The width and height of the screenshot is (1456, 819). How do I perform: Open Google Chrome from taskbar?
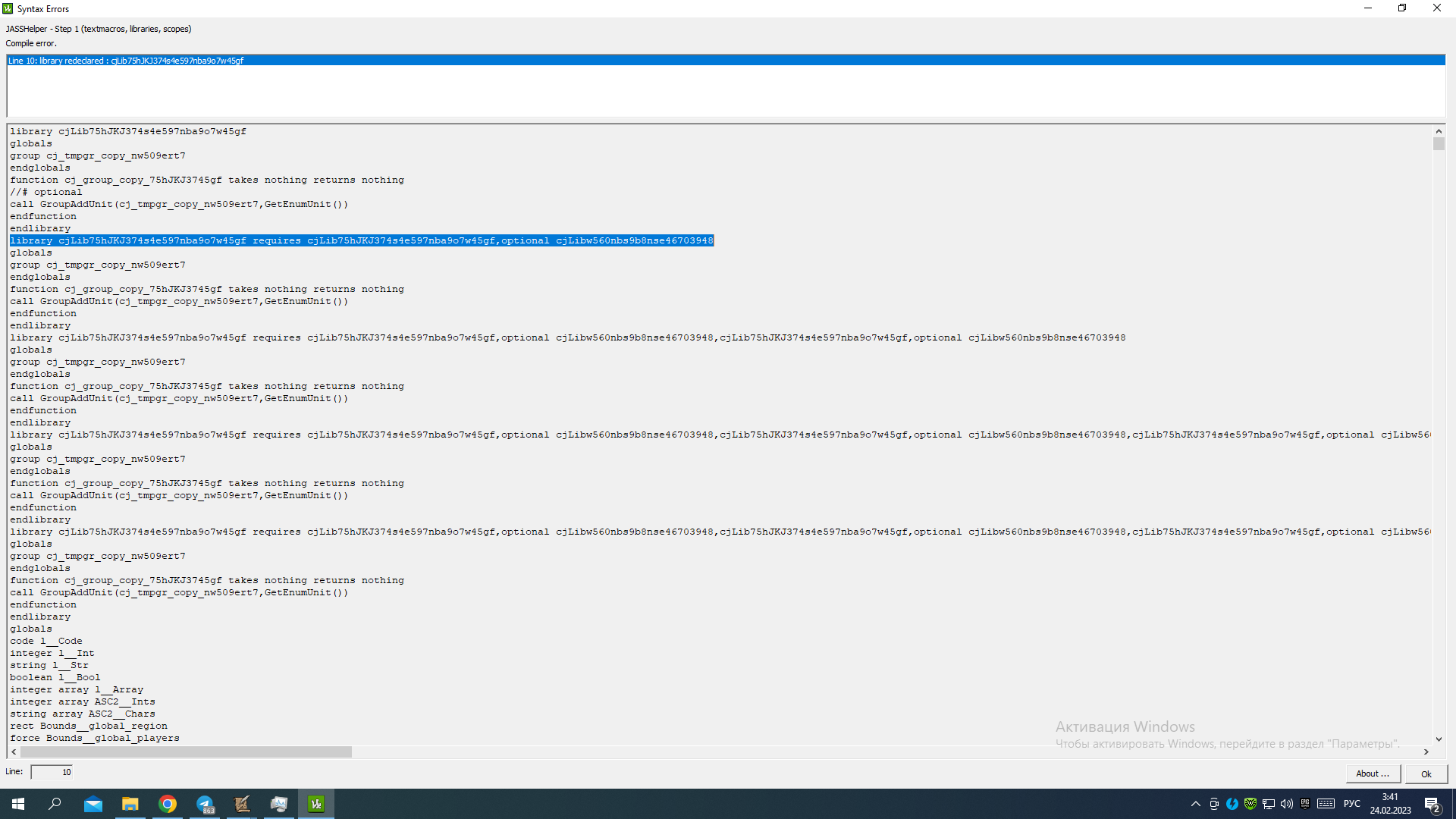point(168,804)
